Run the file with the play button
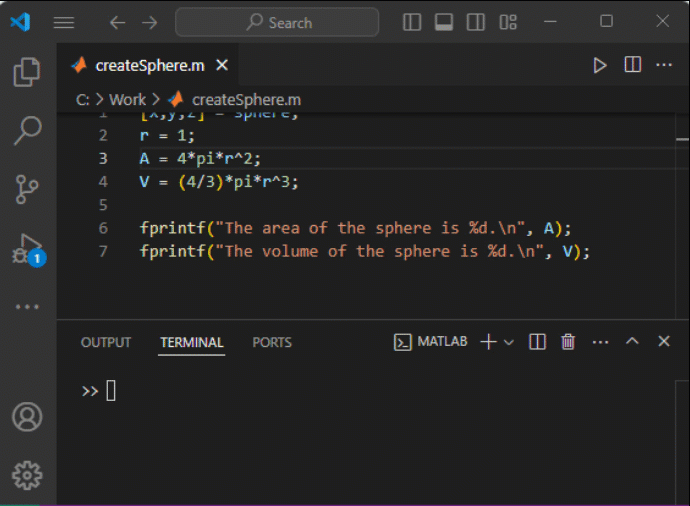 click(599, 65)
